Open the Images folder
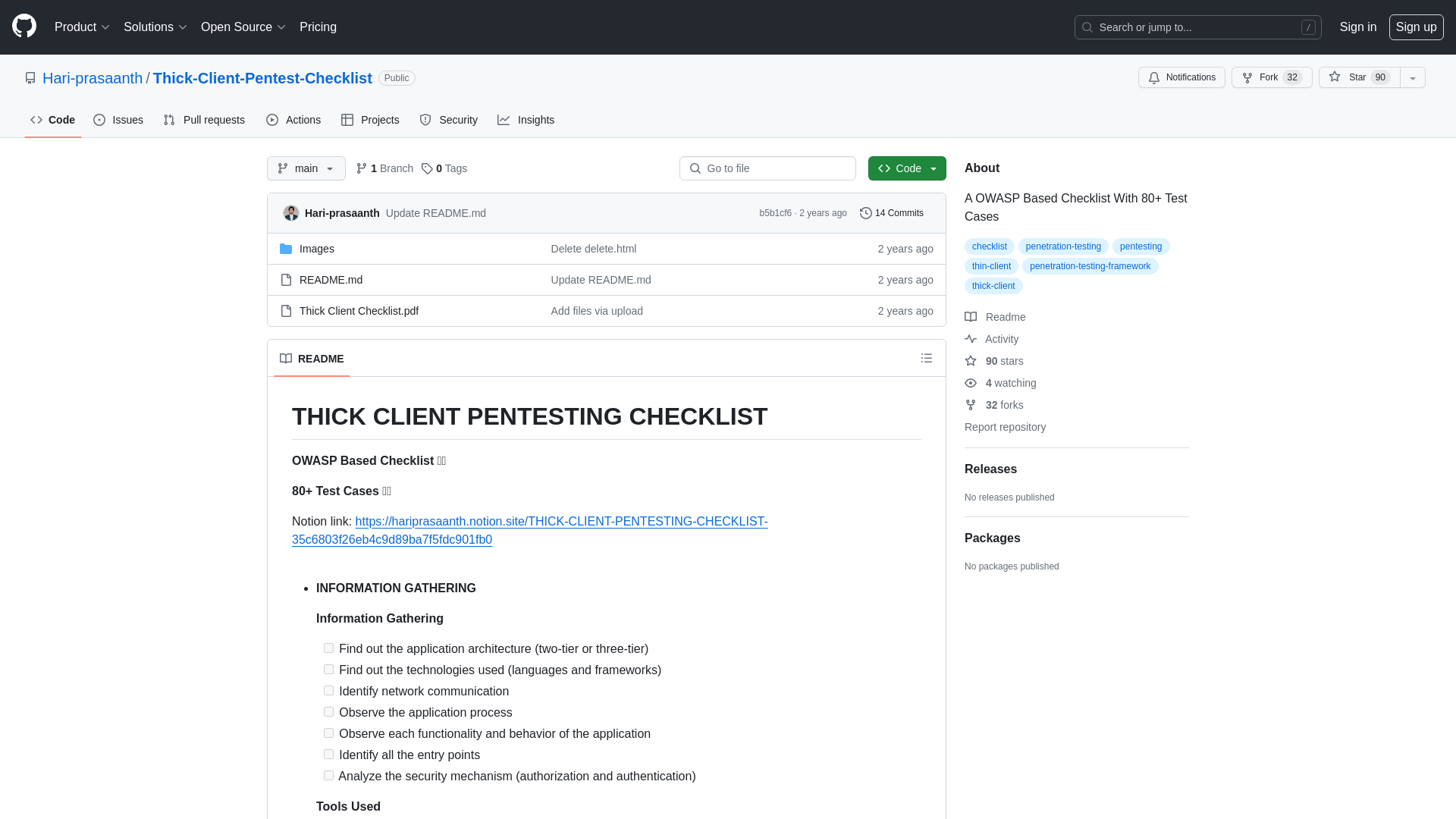 pos(316,249)
